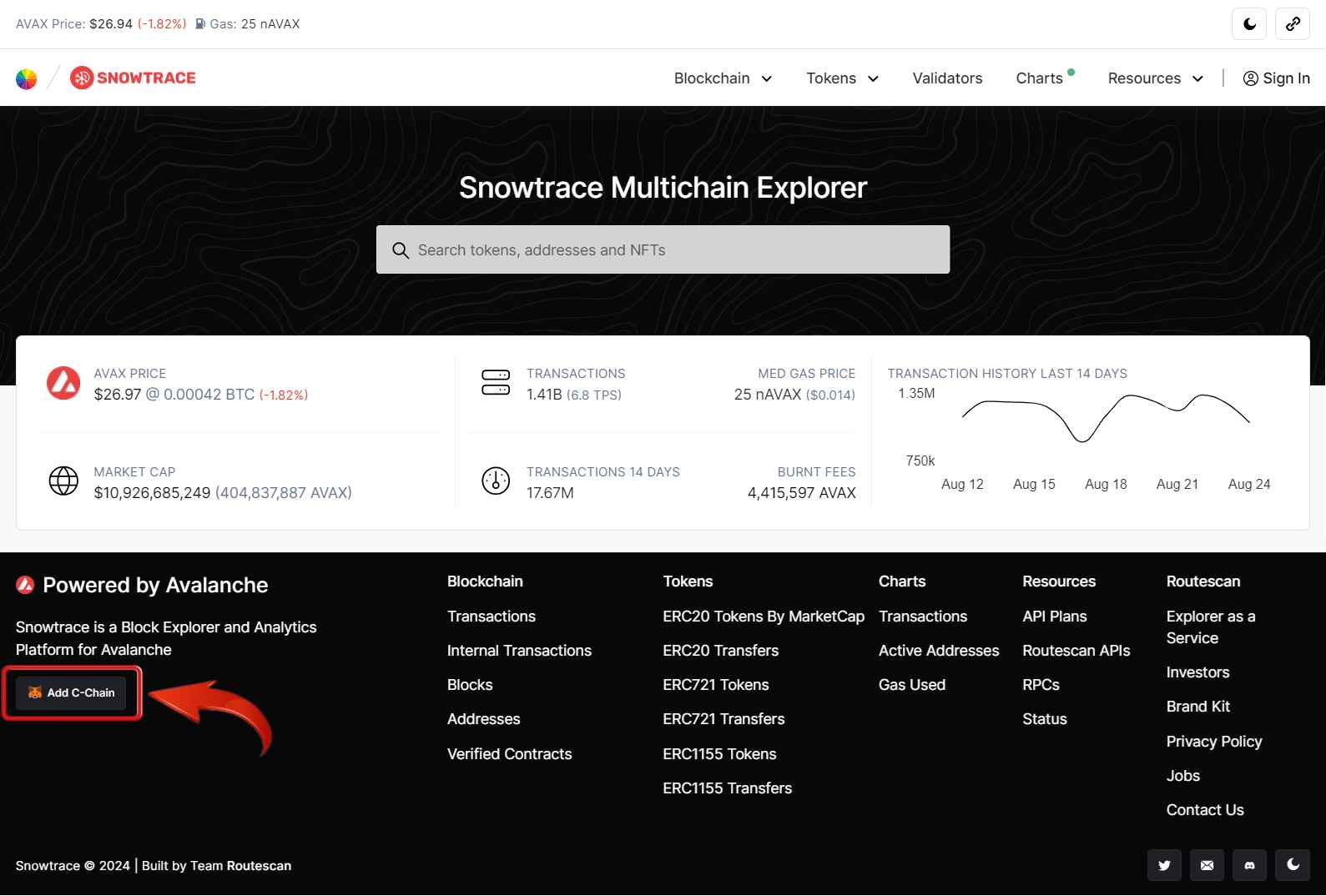Open Charts Transactions footer link
Screen dimensions: 1326x896
923,617
